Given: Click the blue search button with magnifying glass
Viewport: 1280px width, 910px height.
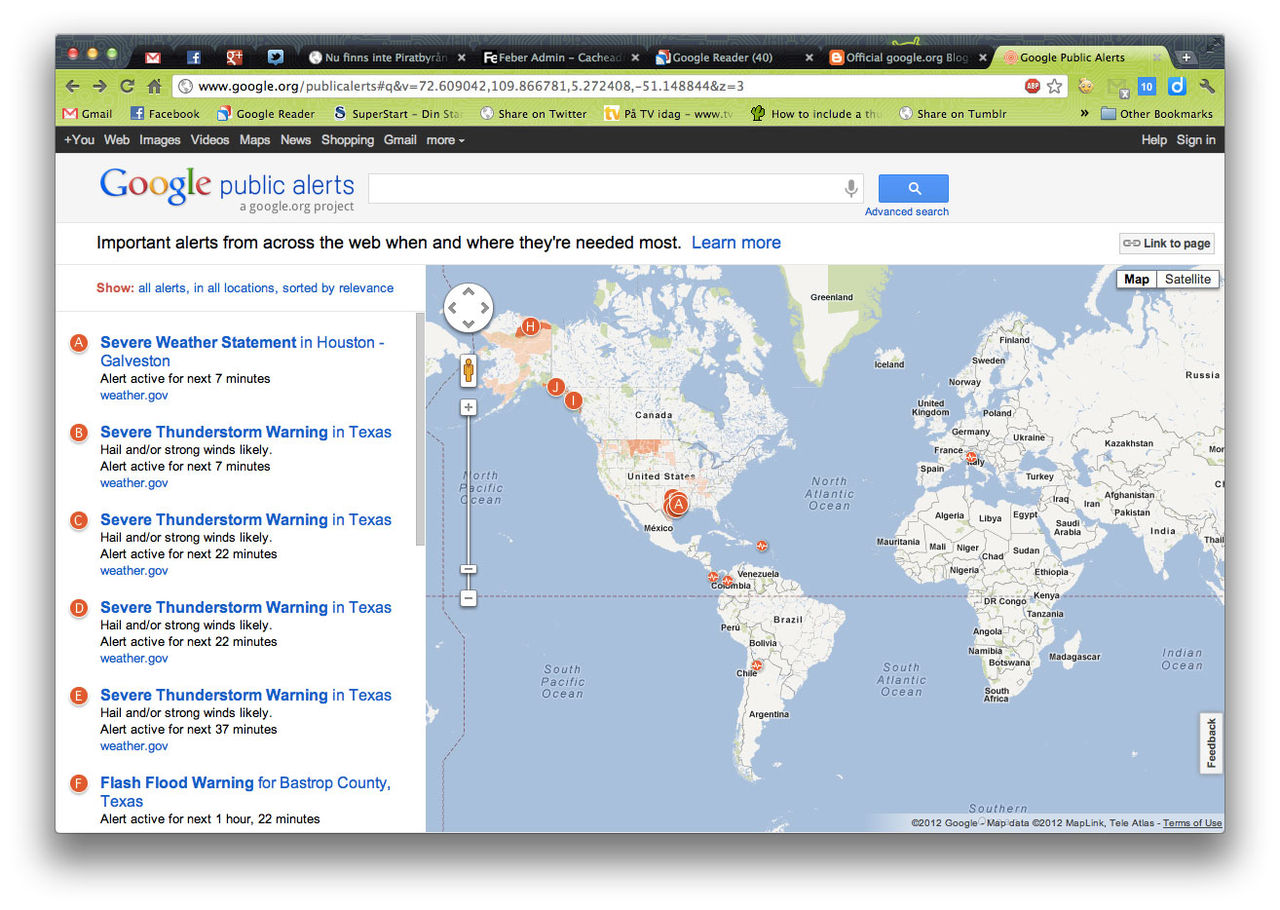Looking at the screenshot, I should tap(912, 188).
